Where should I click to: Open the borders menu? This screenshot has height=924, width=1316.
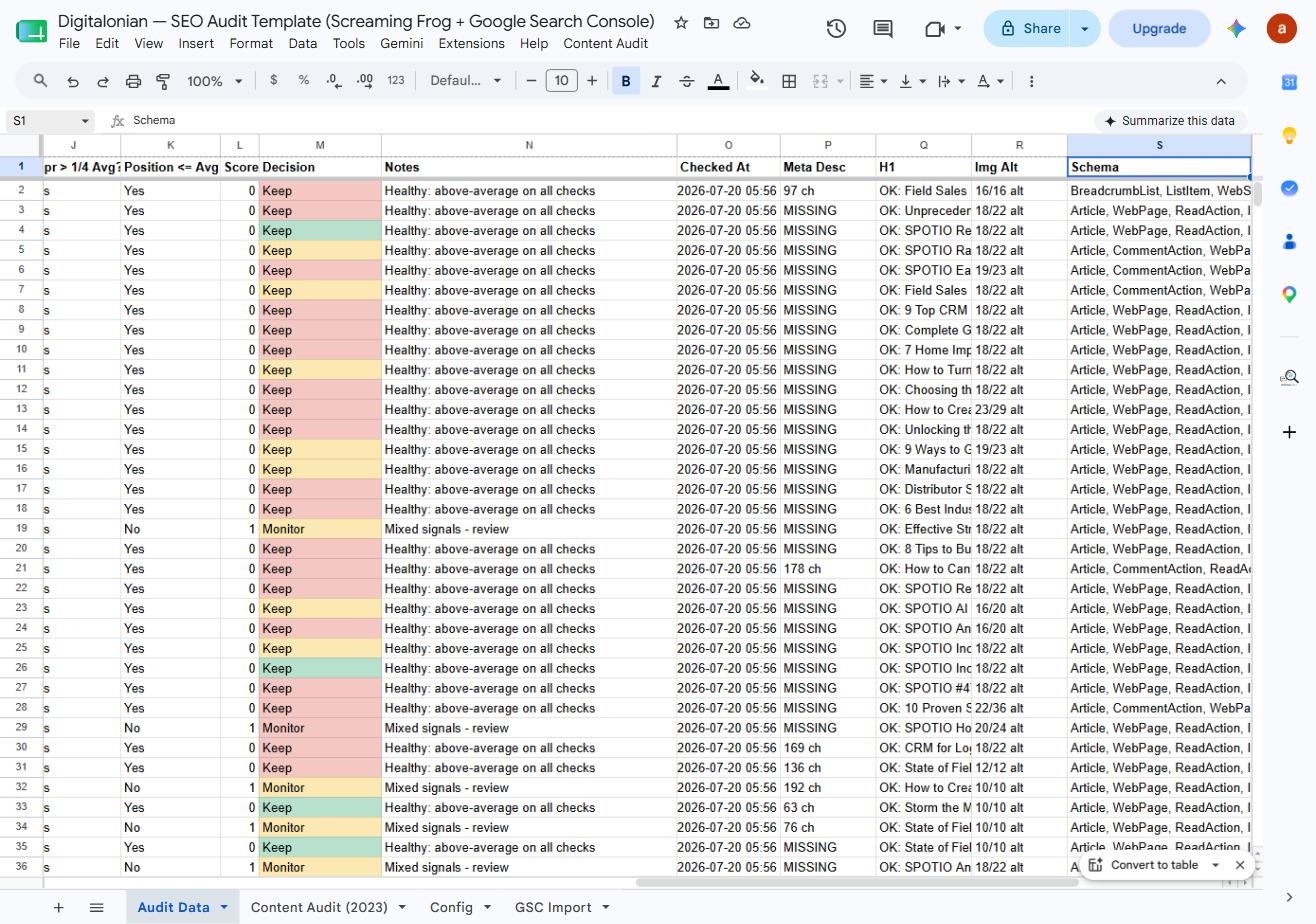(x=789, y=81)
